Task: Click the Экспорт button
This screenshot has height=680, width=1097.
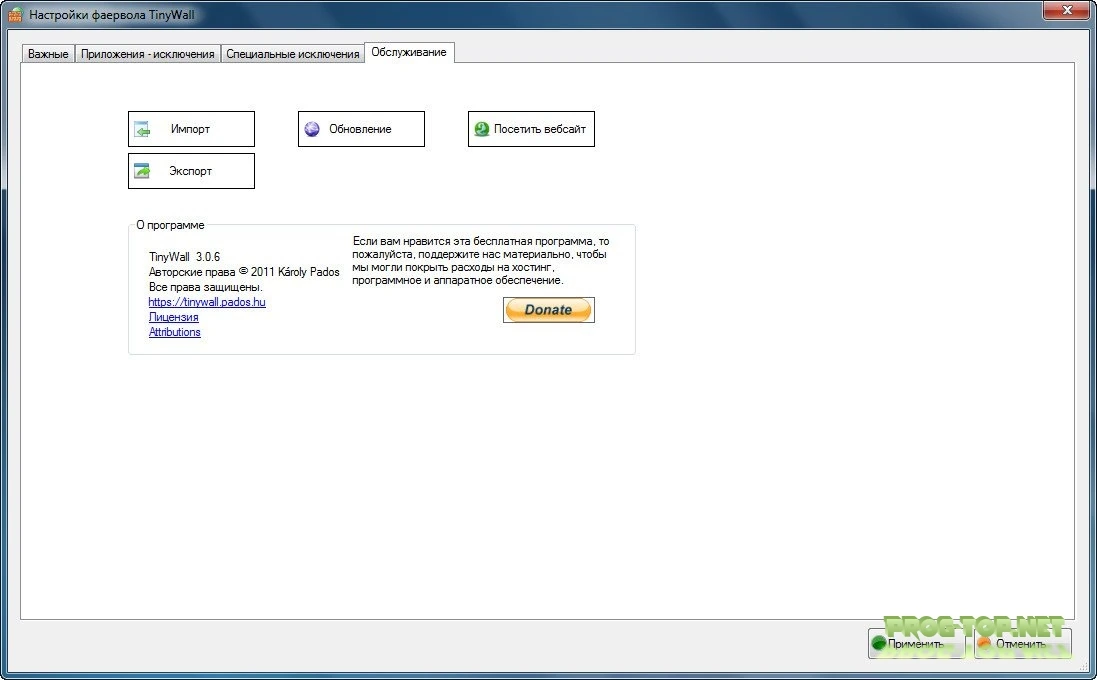Action: pyautogui.click(x=191, y=171)
